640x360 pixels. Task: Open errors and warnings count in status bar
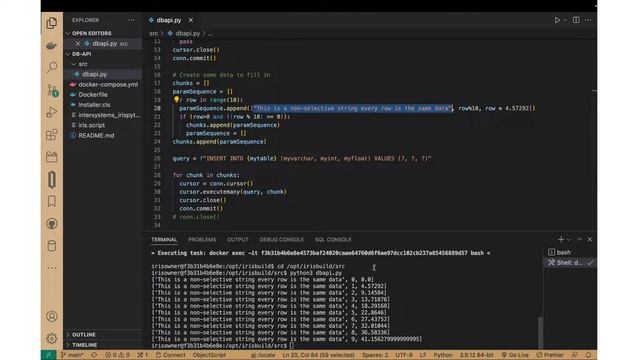point(117,355)
